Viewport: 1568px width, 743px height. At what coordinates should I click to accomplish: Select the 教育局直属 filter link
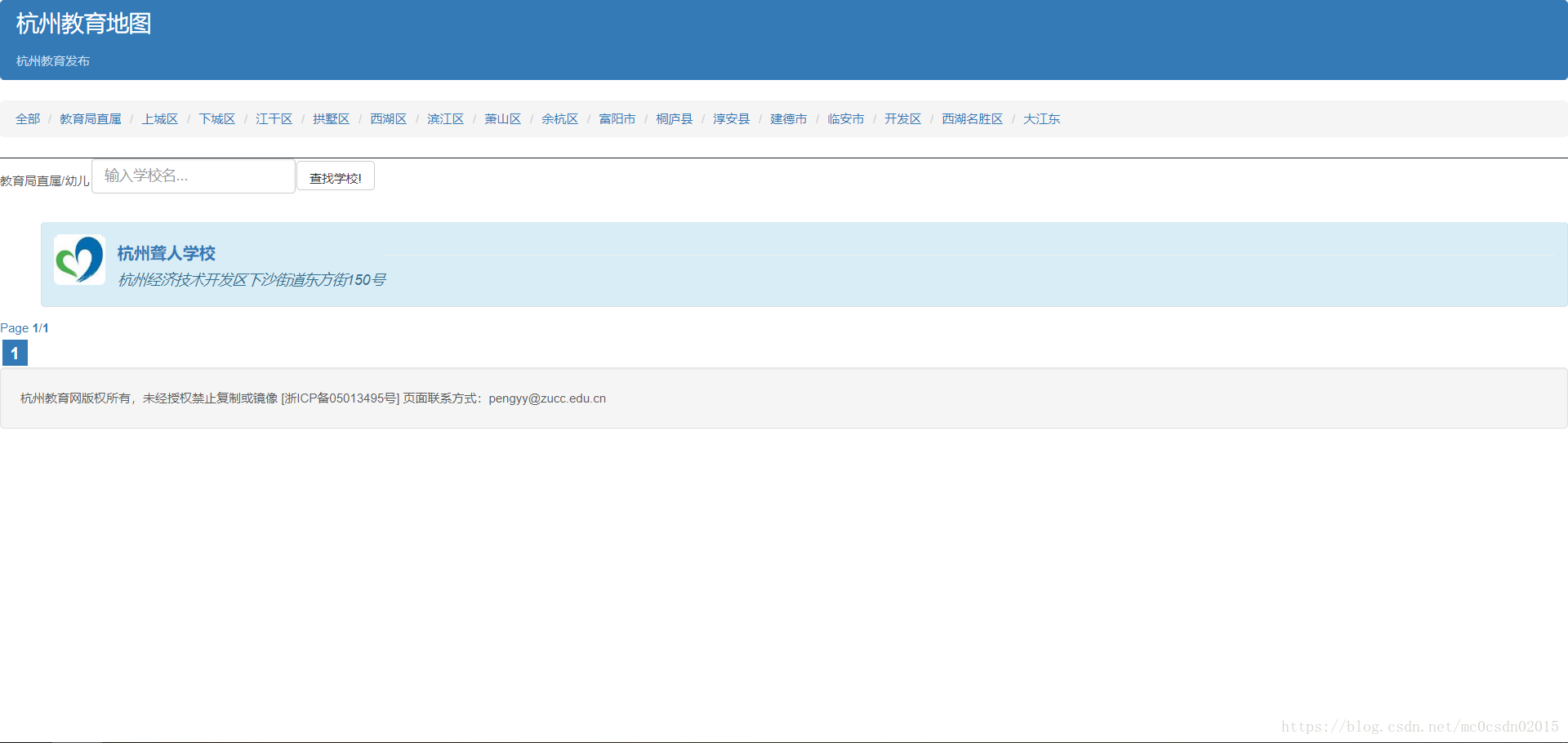point(91,119)
